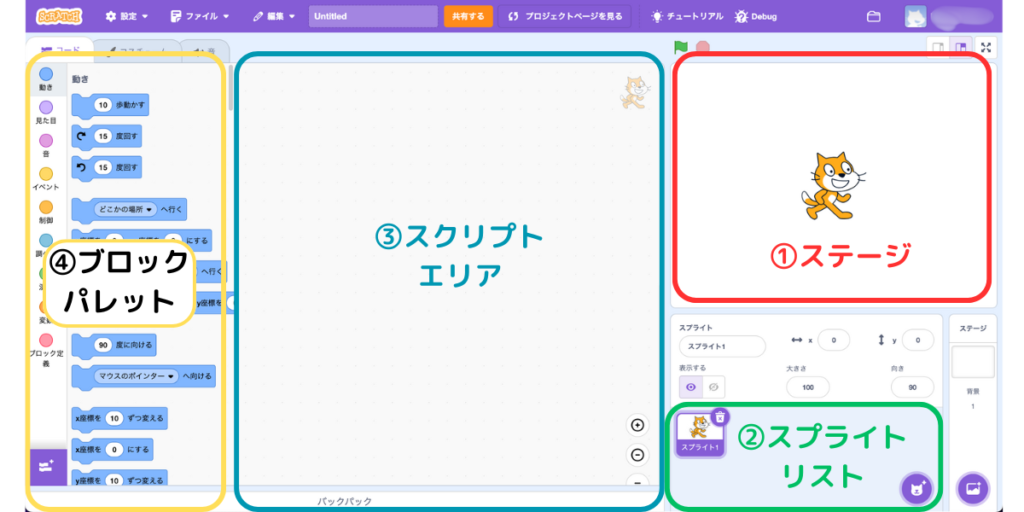Screen dimensions: 1024x512
Task: Click the 0 value in x座標を0にする
Action: 114,449
